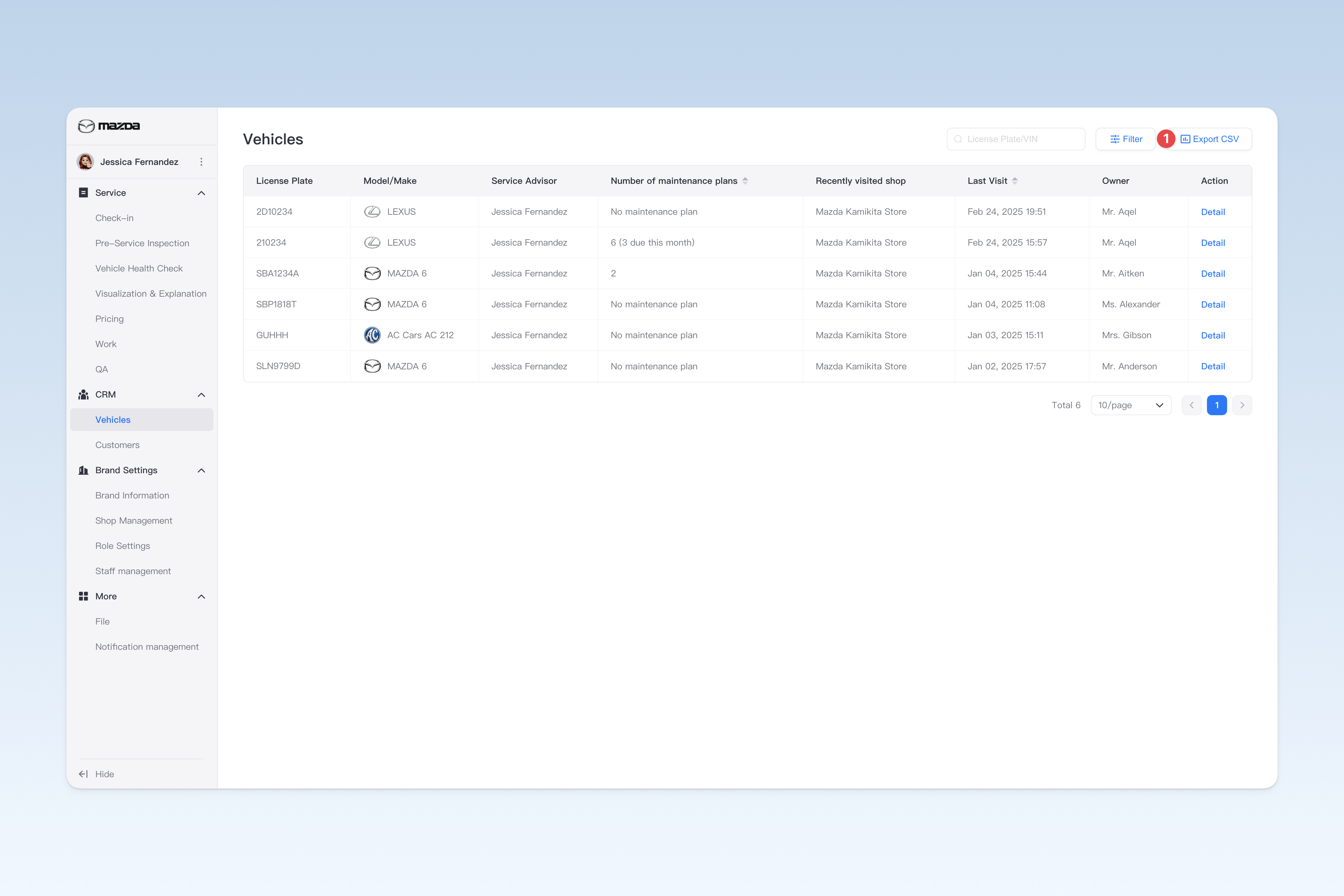Go to the next page arrow
This screenshot has height=896, width=1344.
(x=1242, y=405)
